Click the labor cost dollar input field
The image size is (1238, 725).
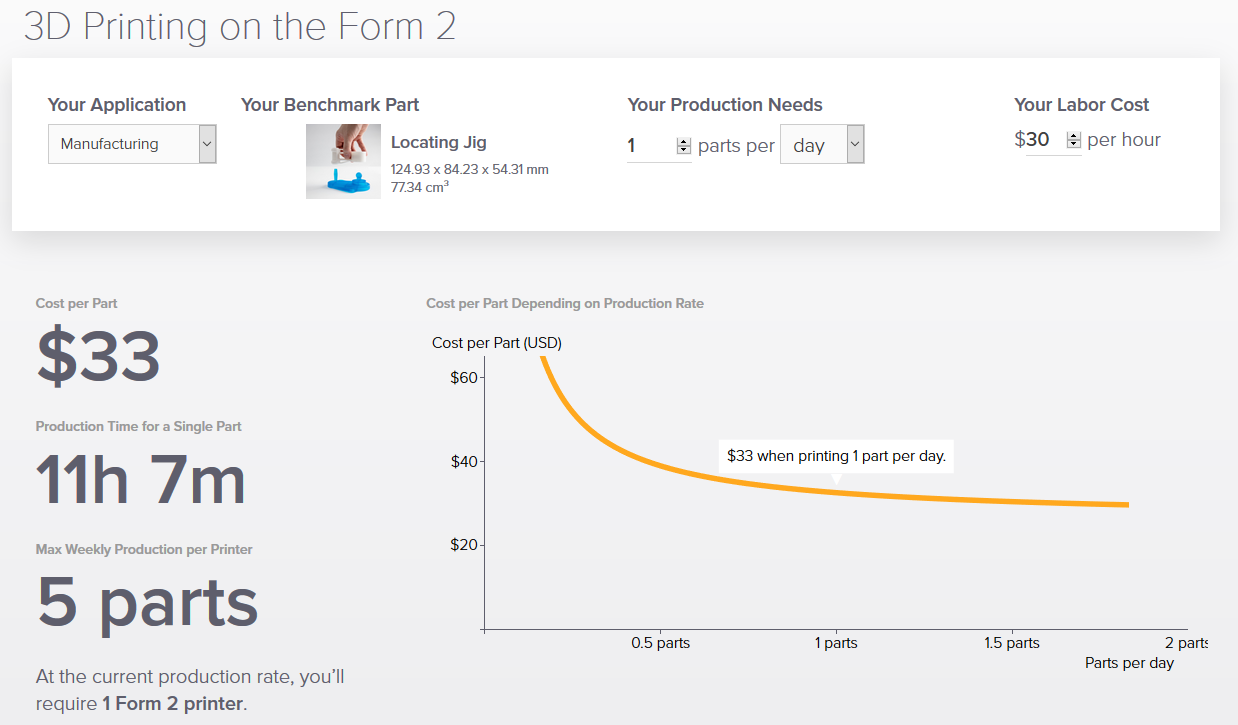(x=1040, y=140)
